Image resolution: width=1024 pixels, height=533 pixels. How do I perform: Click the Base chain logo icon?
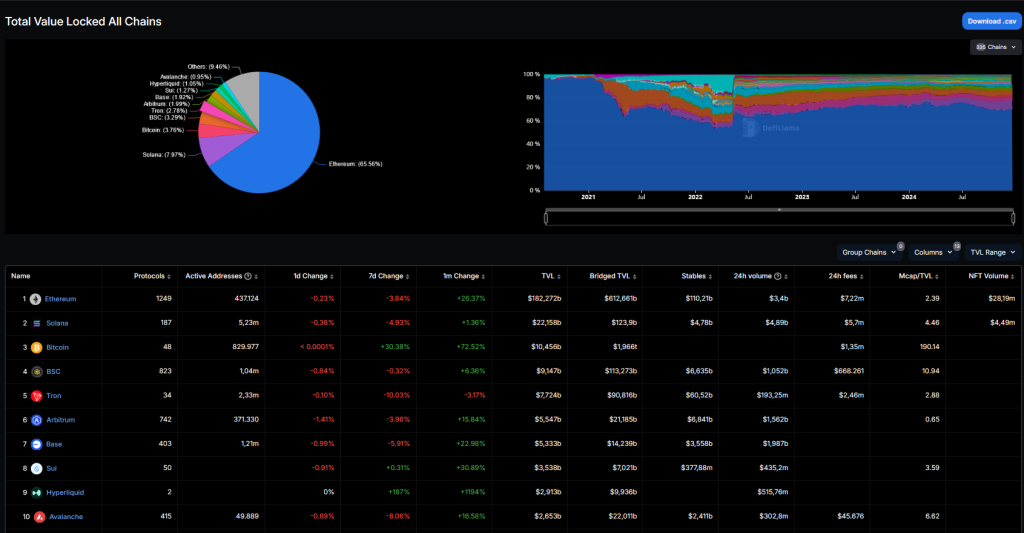(x=37, y=444)
